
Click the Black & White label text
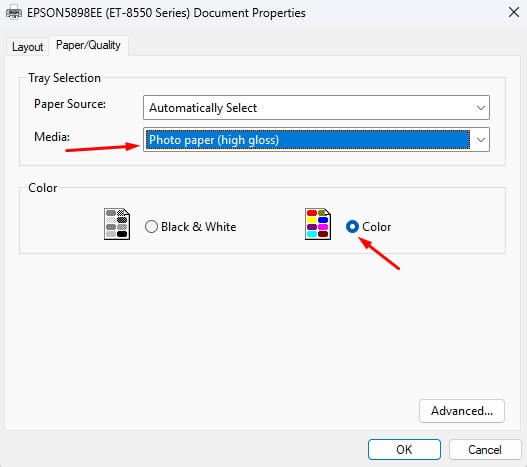click(x=199, y=227)
